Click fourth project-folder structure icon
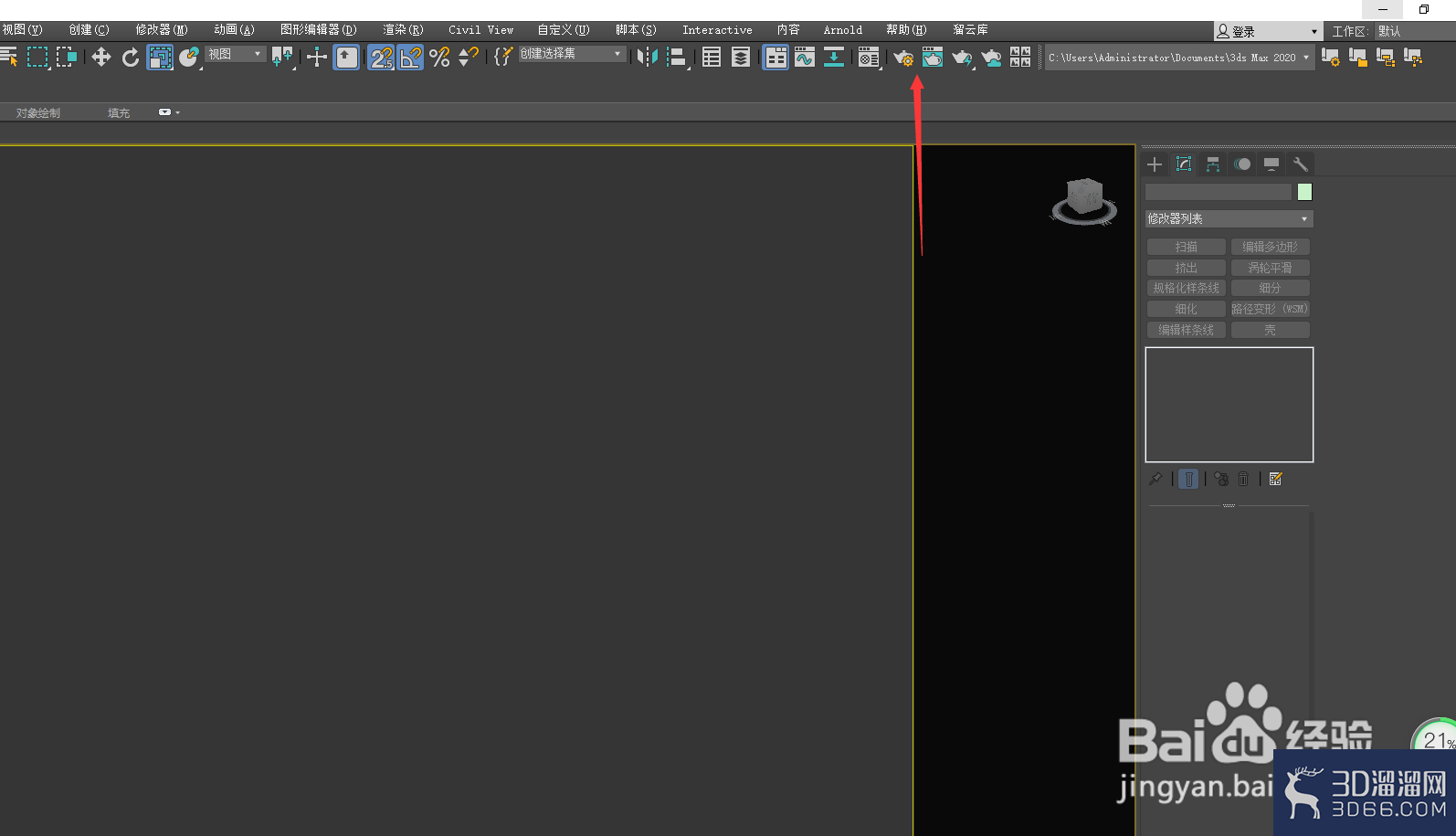The width and height of the screenshot is (1456, 836). click(x=1413, y=58)
